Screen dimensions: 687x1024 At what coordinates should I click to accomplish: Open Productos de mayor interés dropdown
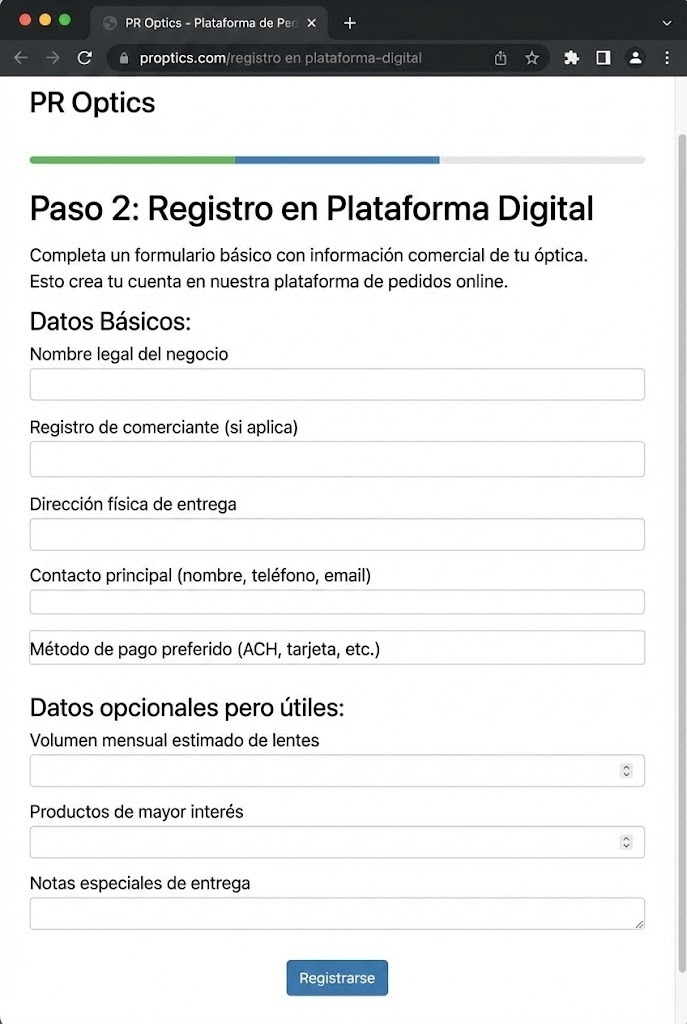[x=337, y=842]
